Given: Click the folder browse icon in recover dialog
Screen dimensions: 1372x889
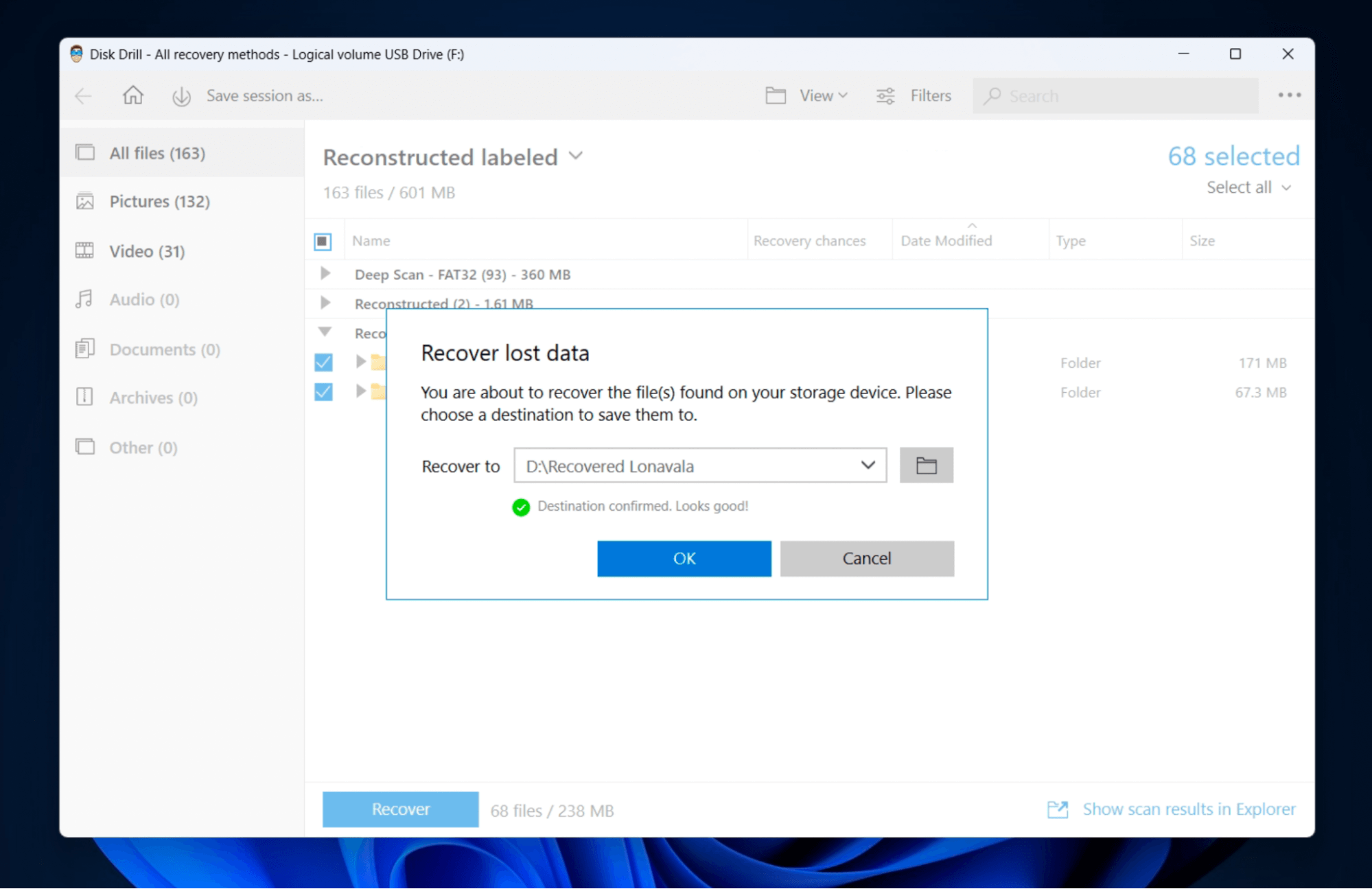Looking at the screenshot, I should [x=924, y=465].
